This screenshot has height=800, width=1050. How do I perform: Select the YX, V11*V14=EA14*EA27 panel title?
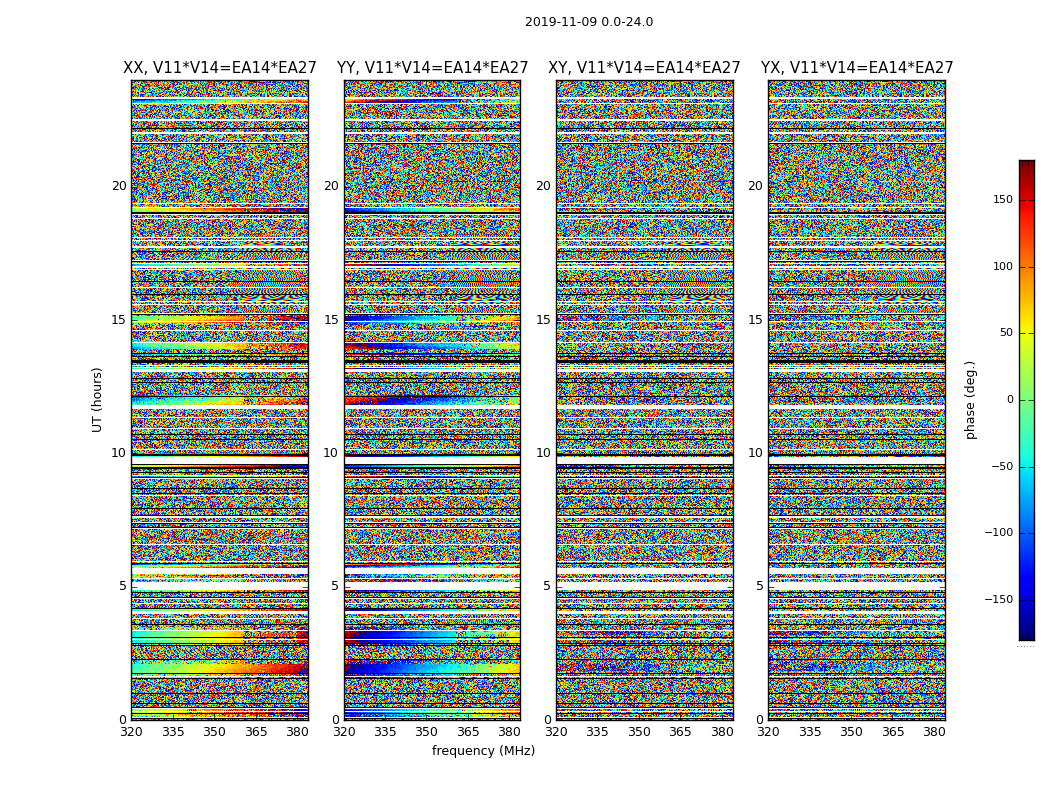coord(856,68)
